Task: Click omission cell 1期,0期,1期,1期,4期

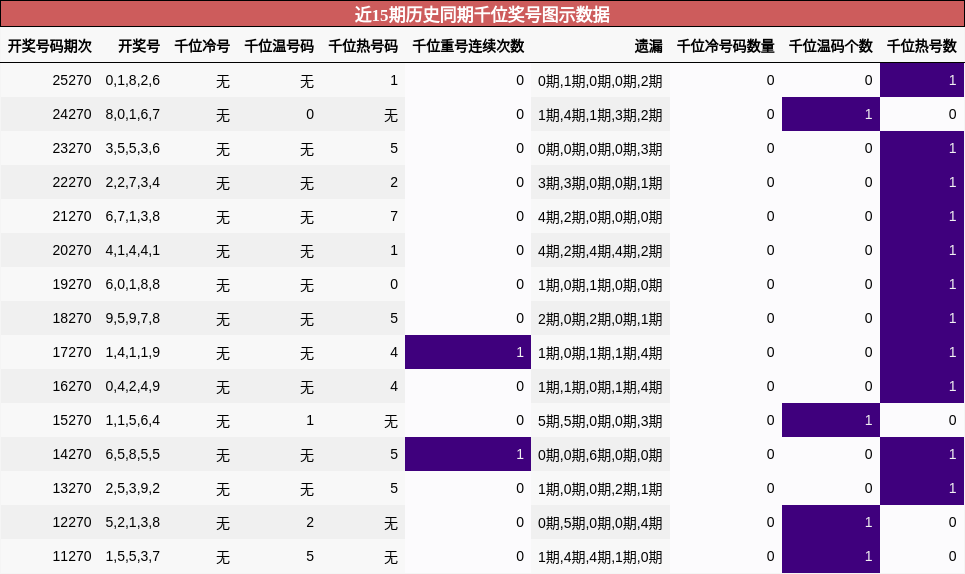Action: [x=600, y=353]
